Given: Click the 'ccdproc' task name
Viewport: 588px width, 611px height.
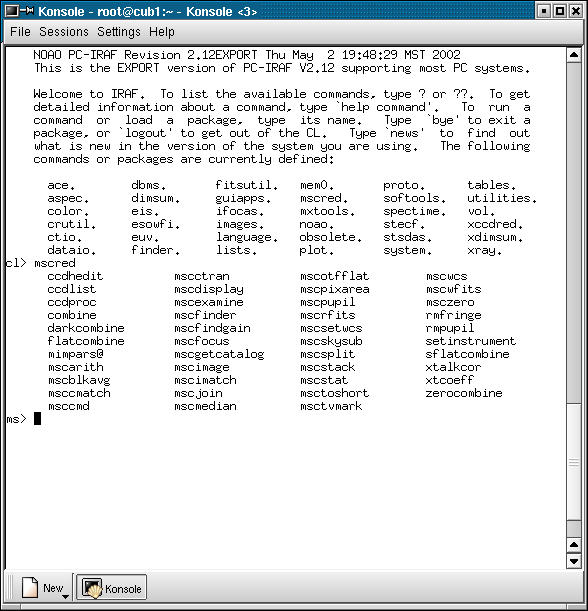Looking at the screenshot, I should point(72,302).
